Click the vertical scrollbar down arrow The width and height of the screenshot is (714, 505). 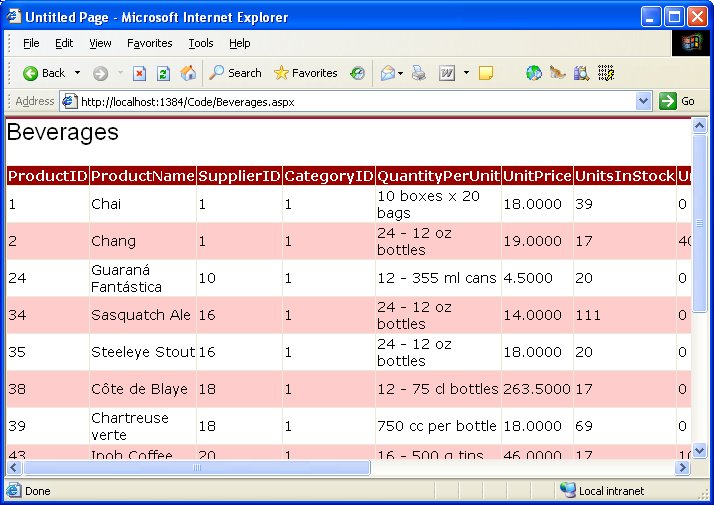tap(700, 450)
